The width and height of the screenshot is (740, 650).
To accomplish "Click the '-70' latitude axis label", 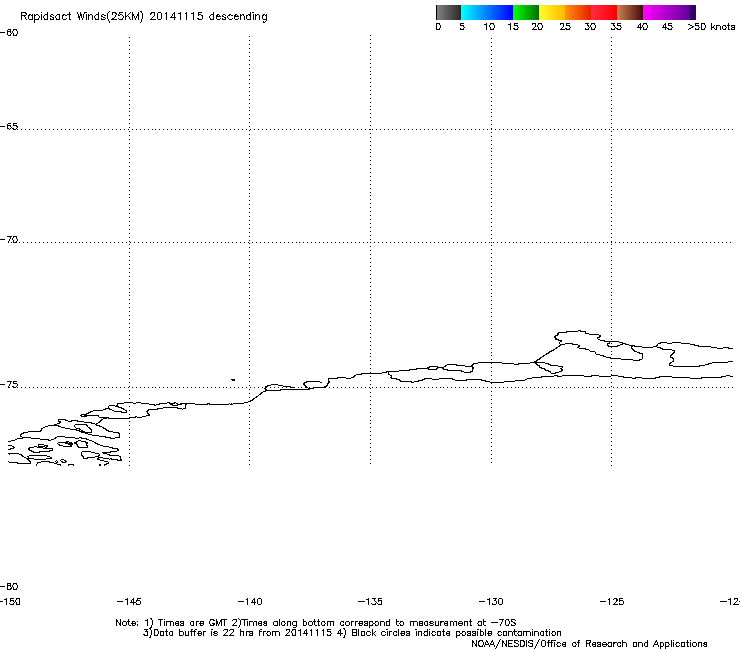I will (9, 240).
